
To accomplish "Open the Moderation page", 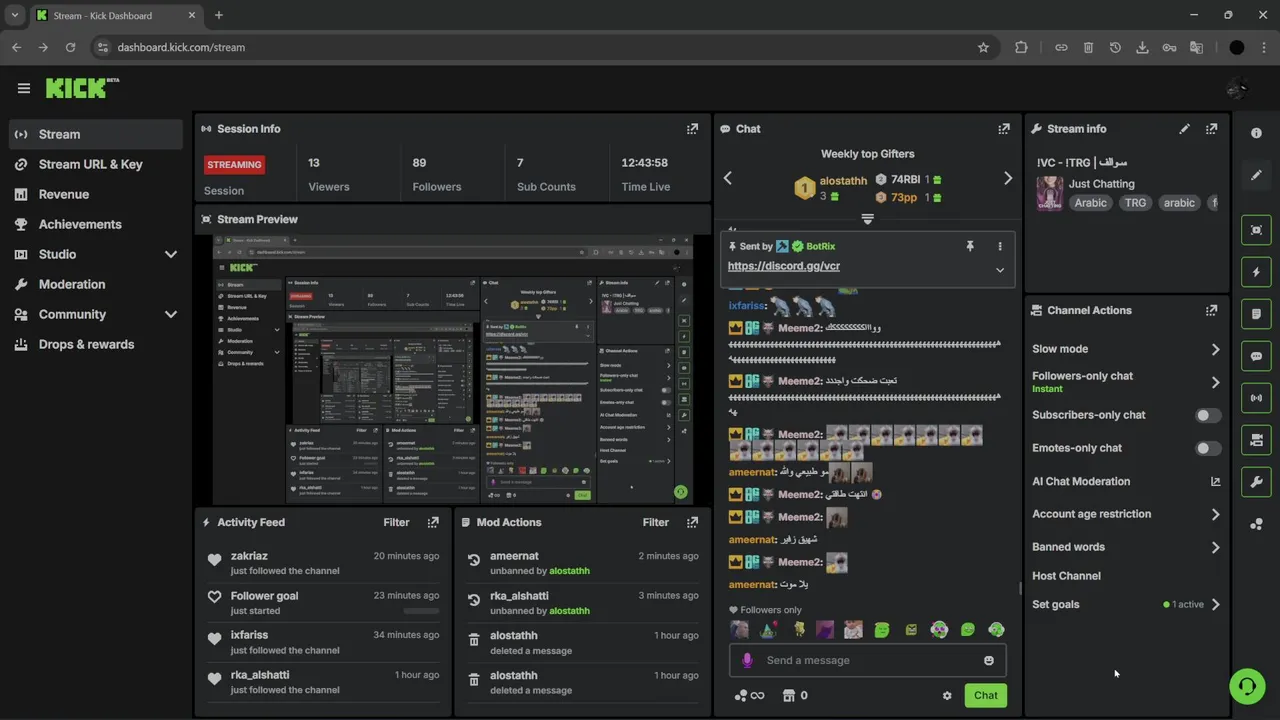I will click(x=96, y=284).
